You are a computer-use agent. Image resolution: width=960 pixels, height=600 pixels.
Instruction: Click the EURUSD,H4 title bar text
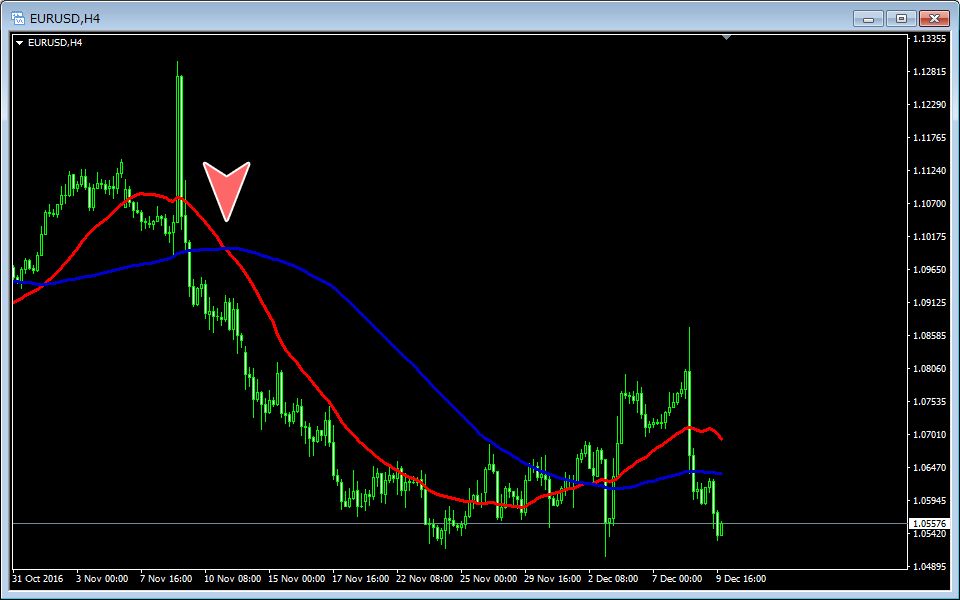pos(65,18)
